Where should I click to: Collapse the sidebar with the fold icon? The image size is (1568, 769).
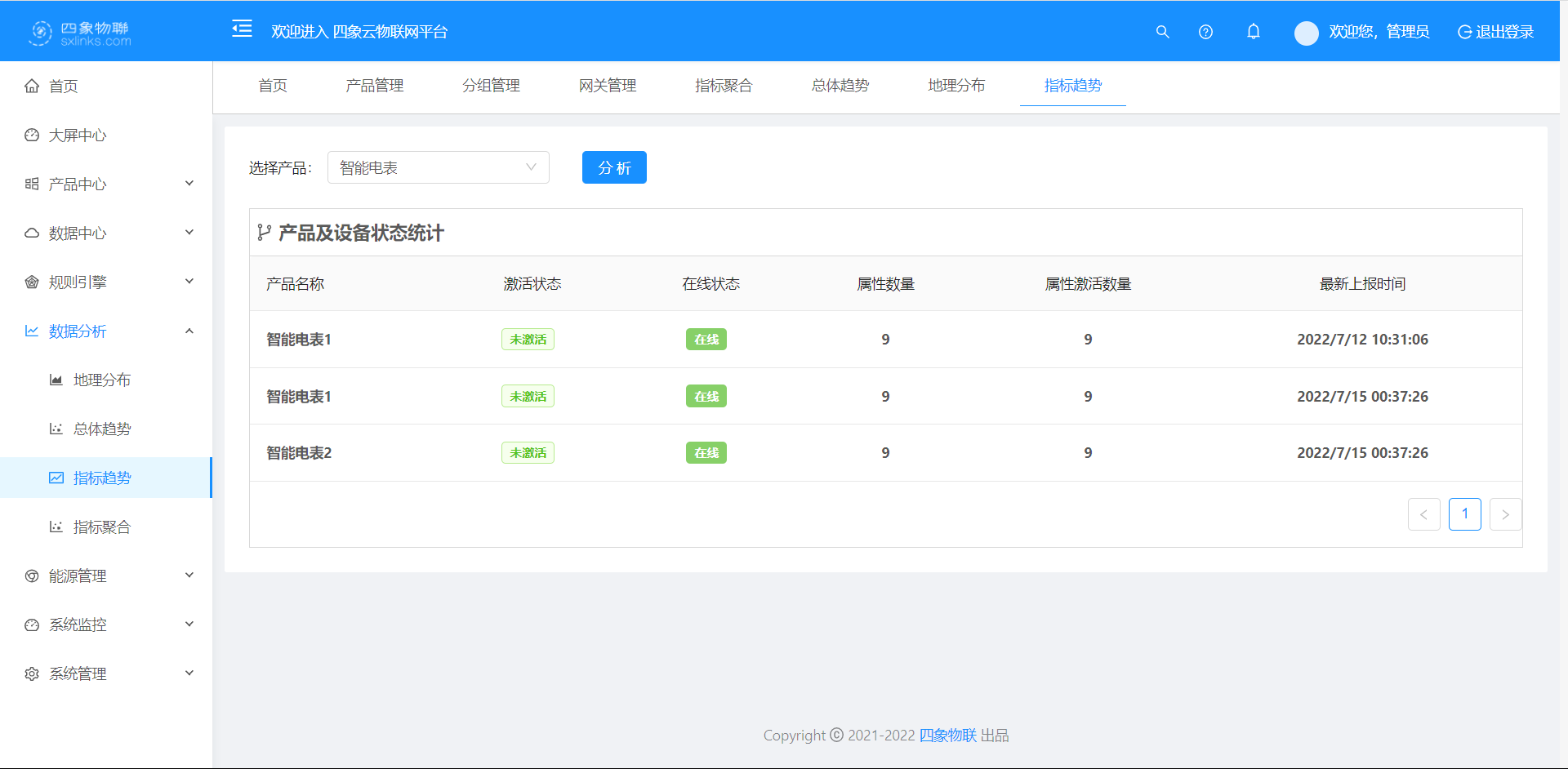(242, 29)
